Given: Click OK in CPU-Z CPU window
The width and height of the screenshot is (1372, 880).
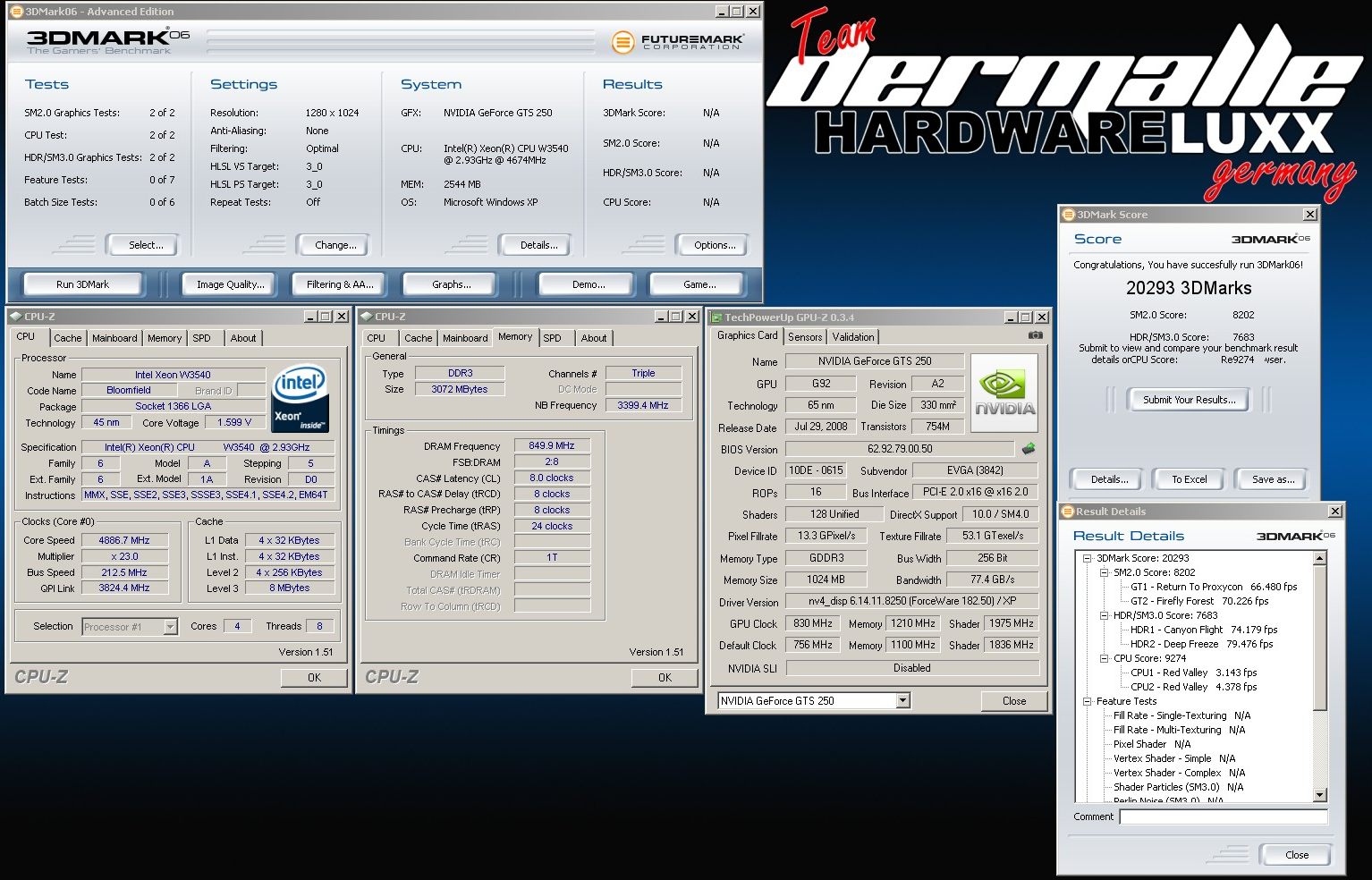Looking at the screenshot, I should point(314,678).
